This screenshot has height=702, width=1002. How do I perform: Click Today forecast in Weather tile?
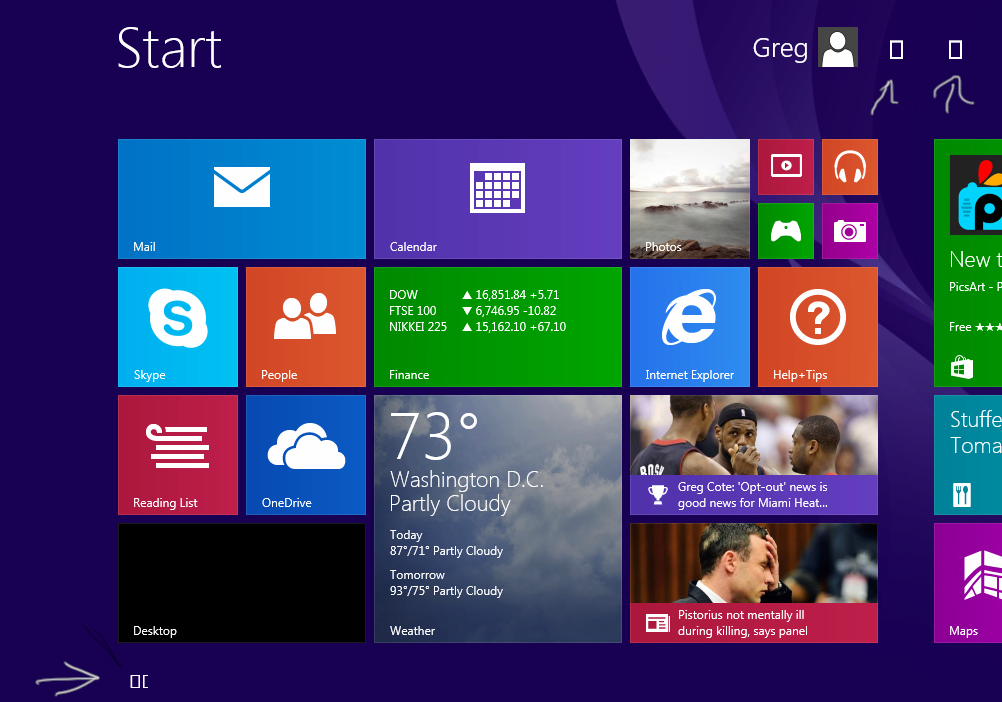point(446,543)
